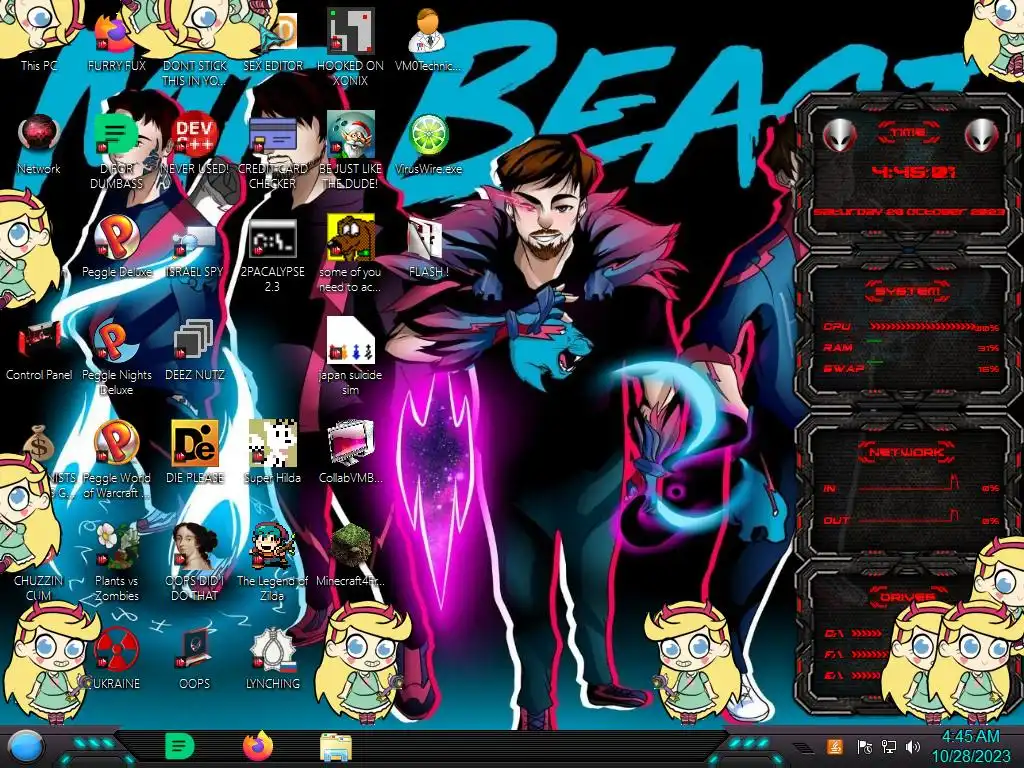Click the 'Saturday 28 October 2023' date text

(908, 212)
